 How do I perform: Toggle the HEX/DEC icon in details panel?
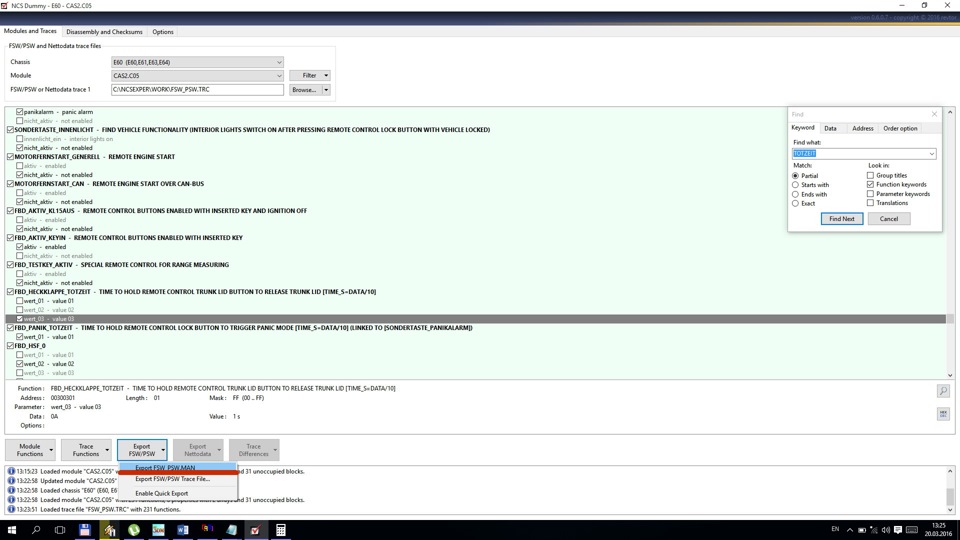943,414
